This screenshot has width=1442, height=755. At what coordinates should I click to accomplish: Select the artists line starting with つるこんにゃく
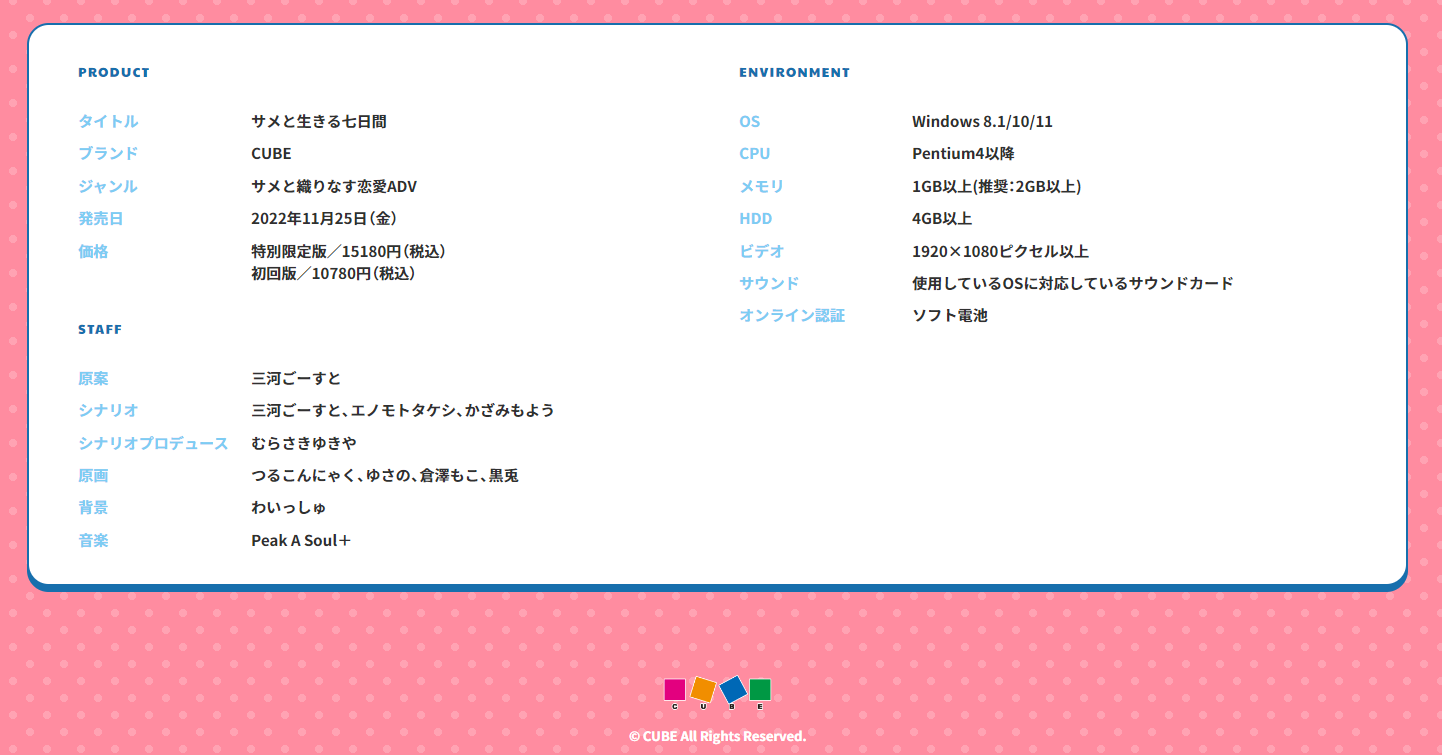[385, 475]
